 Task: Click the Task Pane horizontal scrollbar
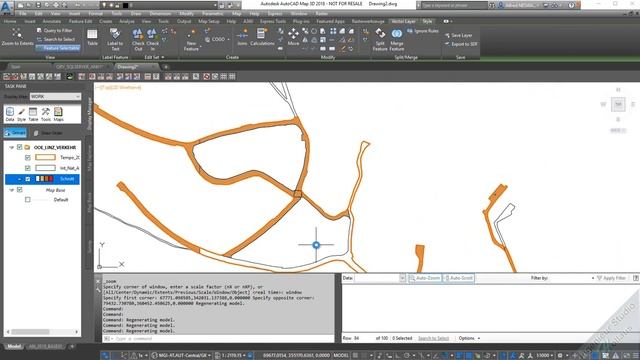[x=42, y=332]
